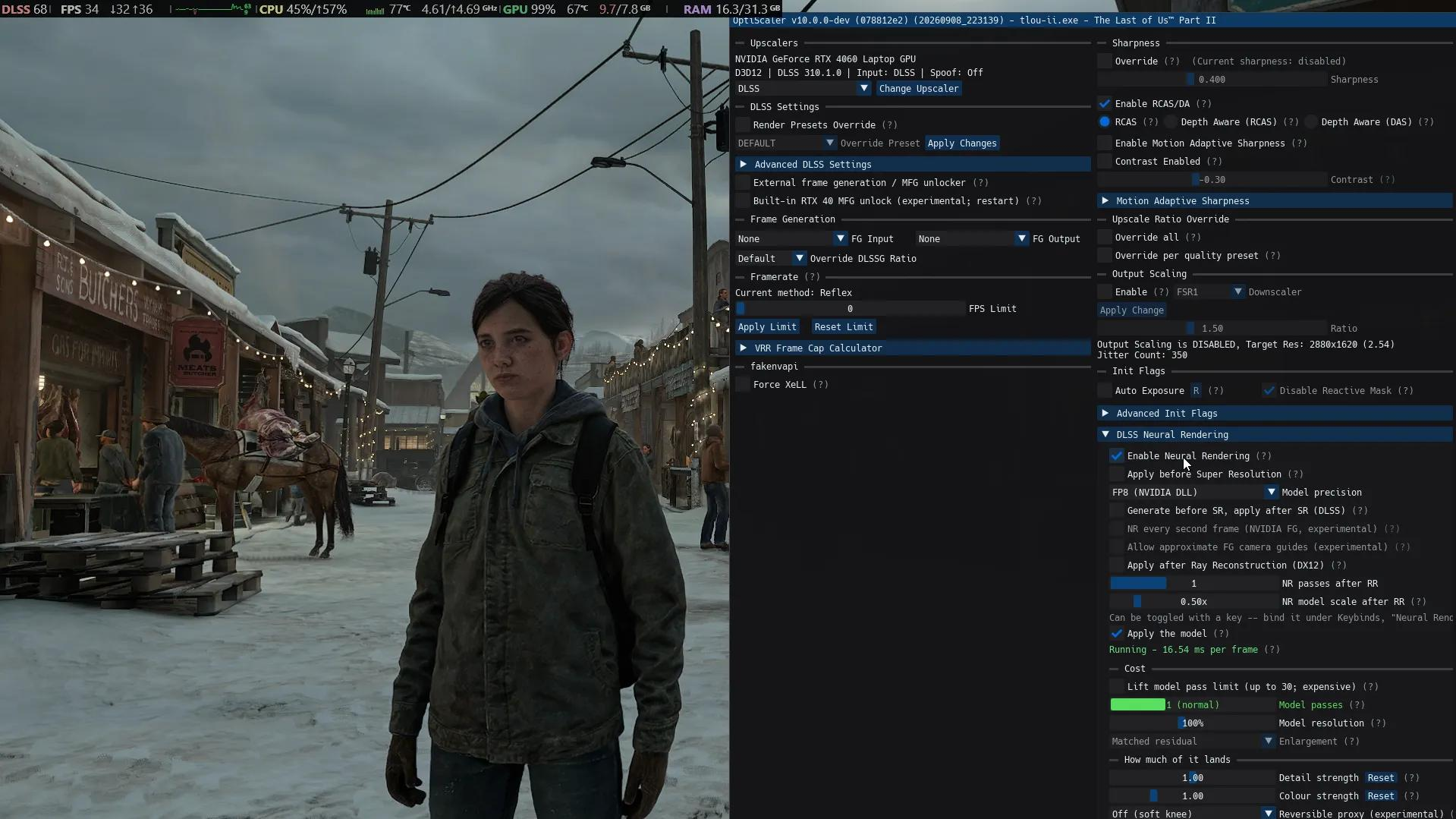
Task: Open Override DLSSG Ratio dropdown
Action: point(770,259)
